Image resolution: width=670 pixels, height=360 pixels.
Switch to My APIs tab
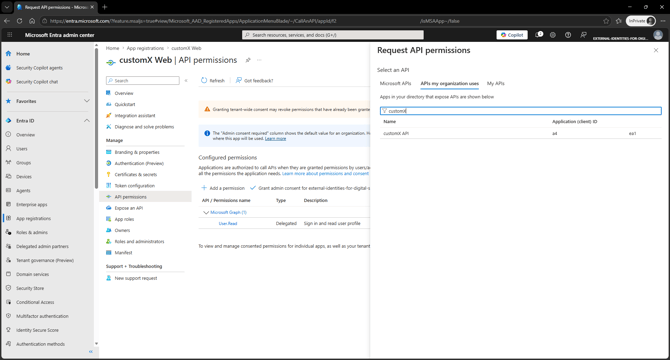pos(496,83)
